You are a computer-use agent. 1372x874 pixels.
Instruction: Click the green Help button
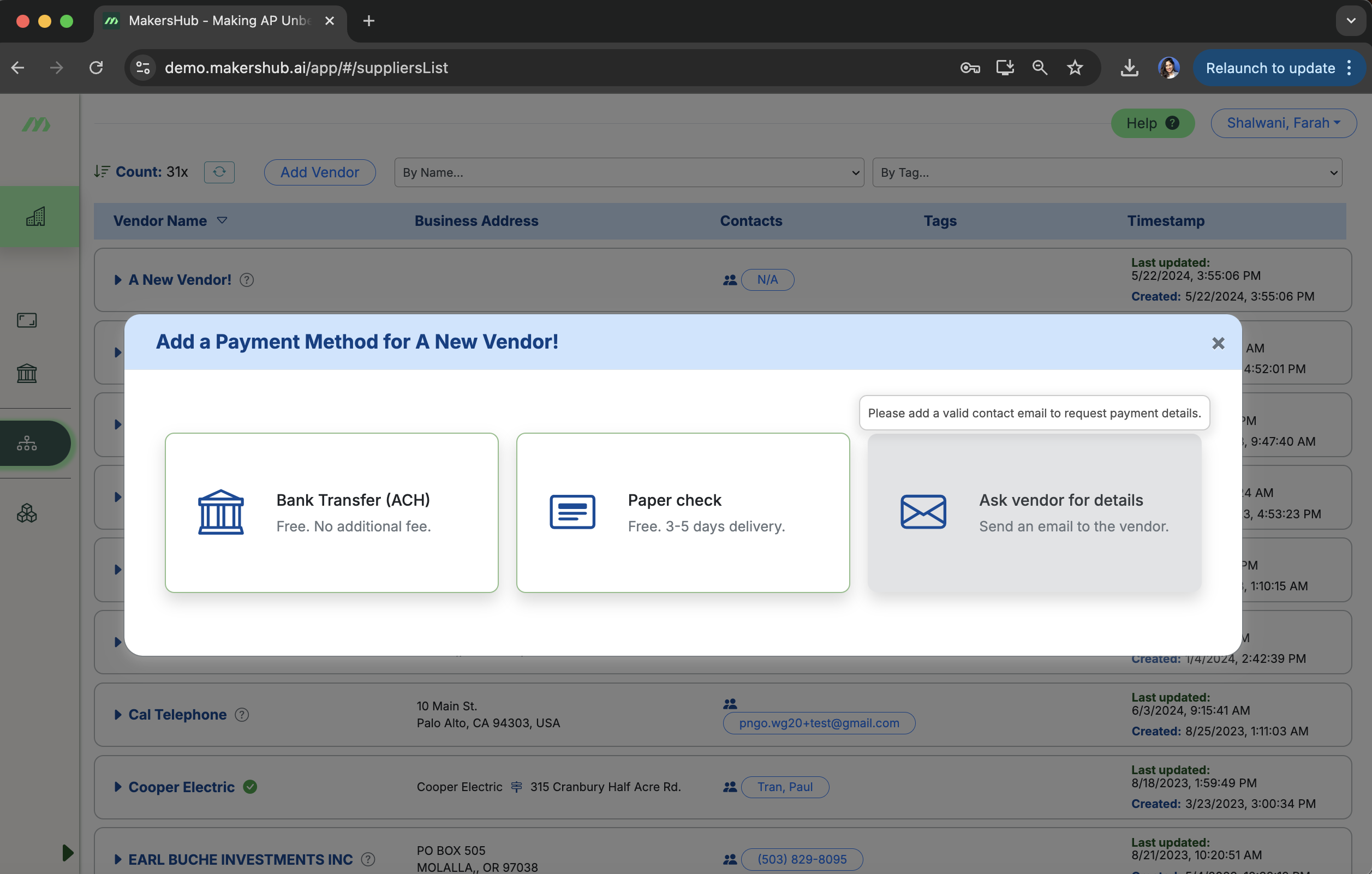[x=1152, y=123]
